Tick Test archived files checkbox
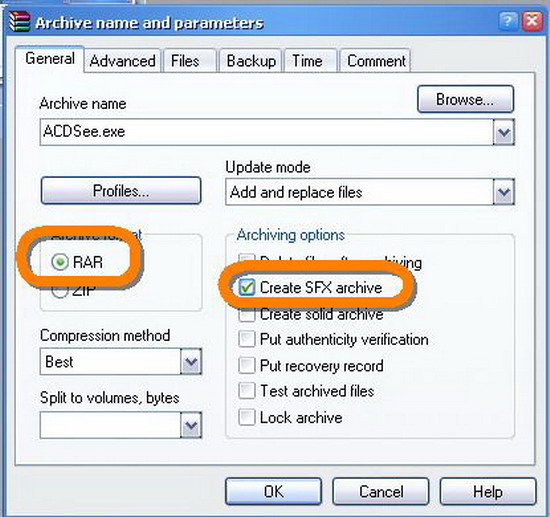The width and height of the screenshot is (550, 517). point(247,391)
